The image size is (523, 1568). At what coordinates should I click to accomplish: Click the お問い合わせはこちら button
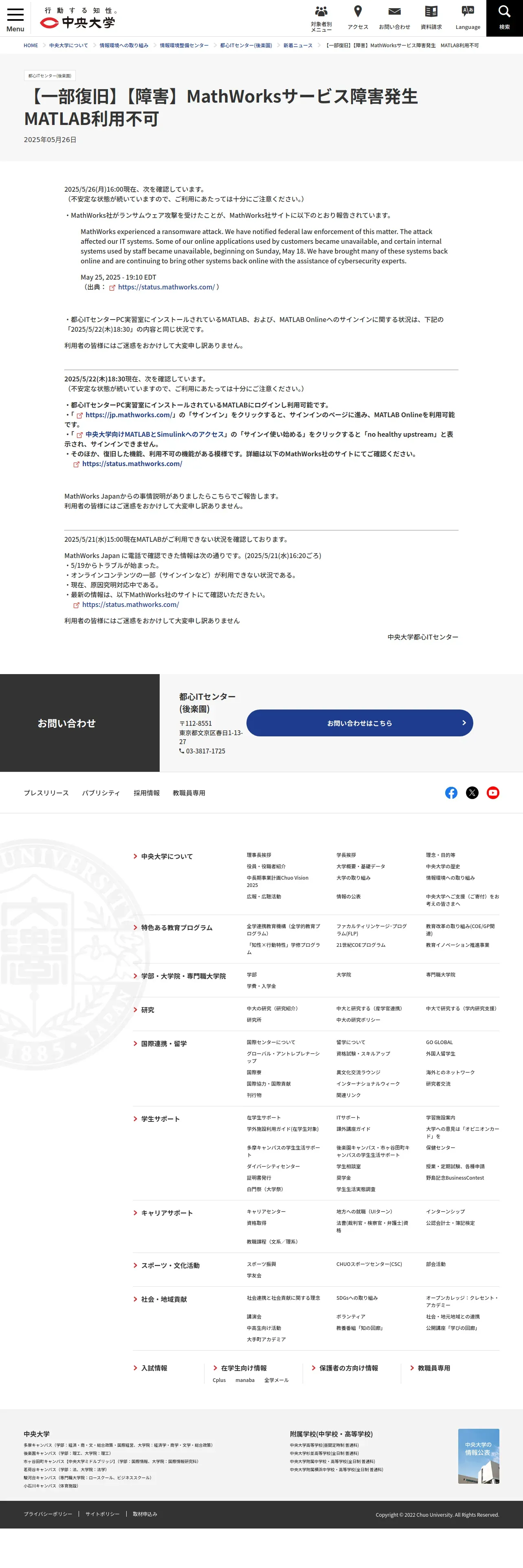[359, 723]
